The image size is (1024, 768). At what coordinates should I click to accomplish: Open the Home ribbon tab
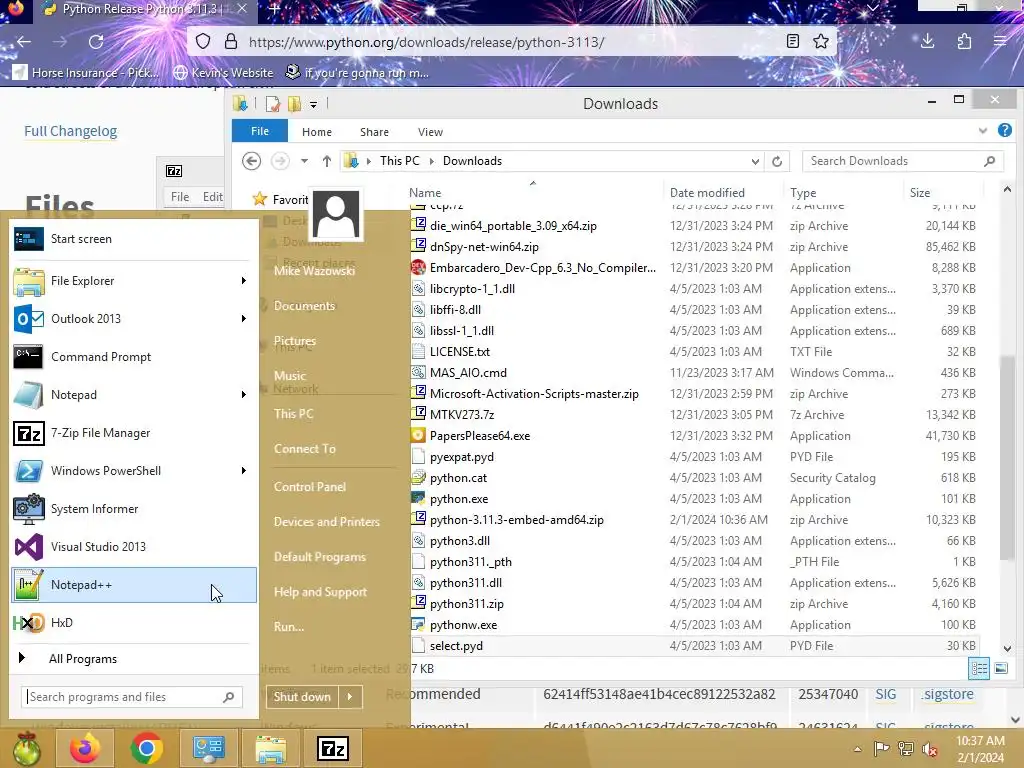(317, 132)
